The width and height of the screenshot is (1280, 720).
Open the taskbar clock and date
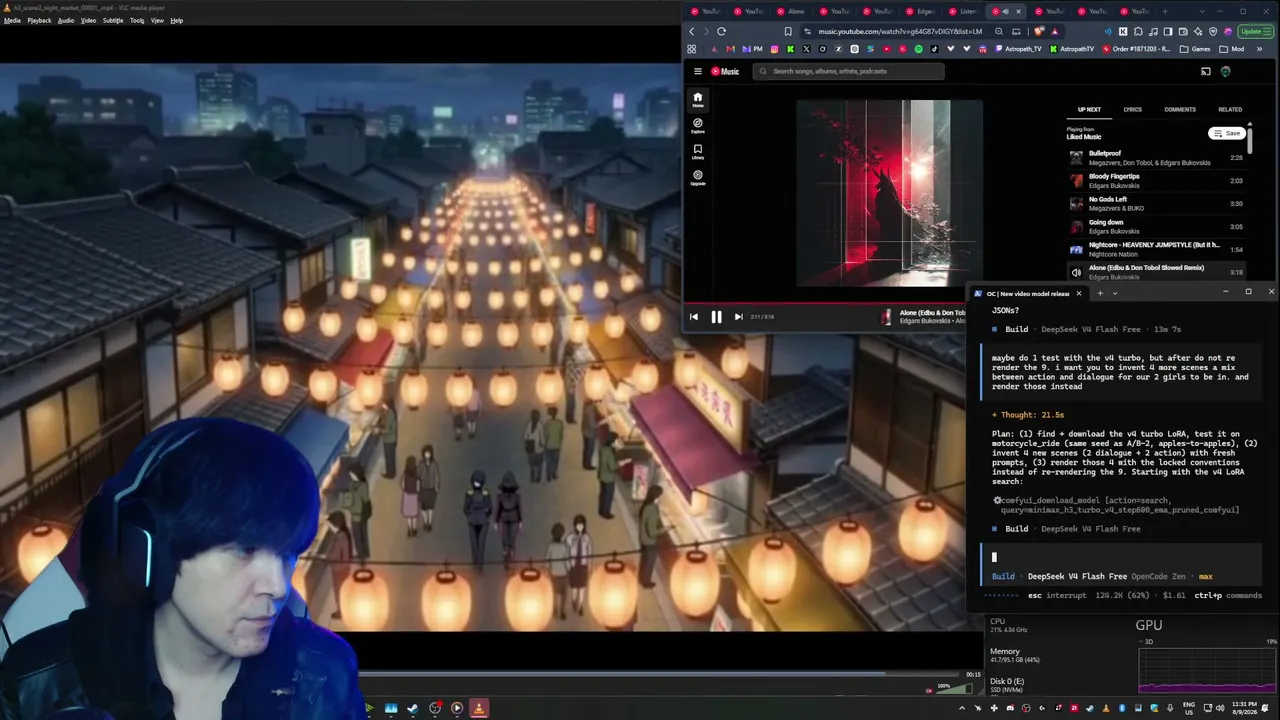coord(1246,708)
